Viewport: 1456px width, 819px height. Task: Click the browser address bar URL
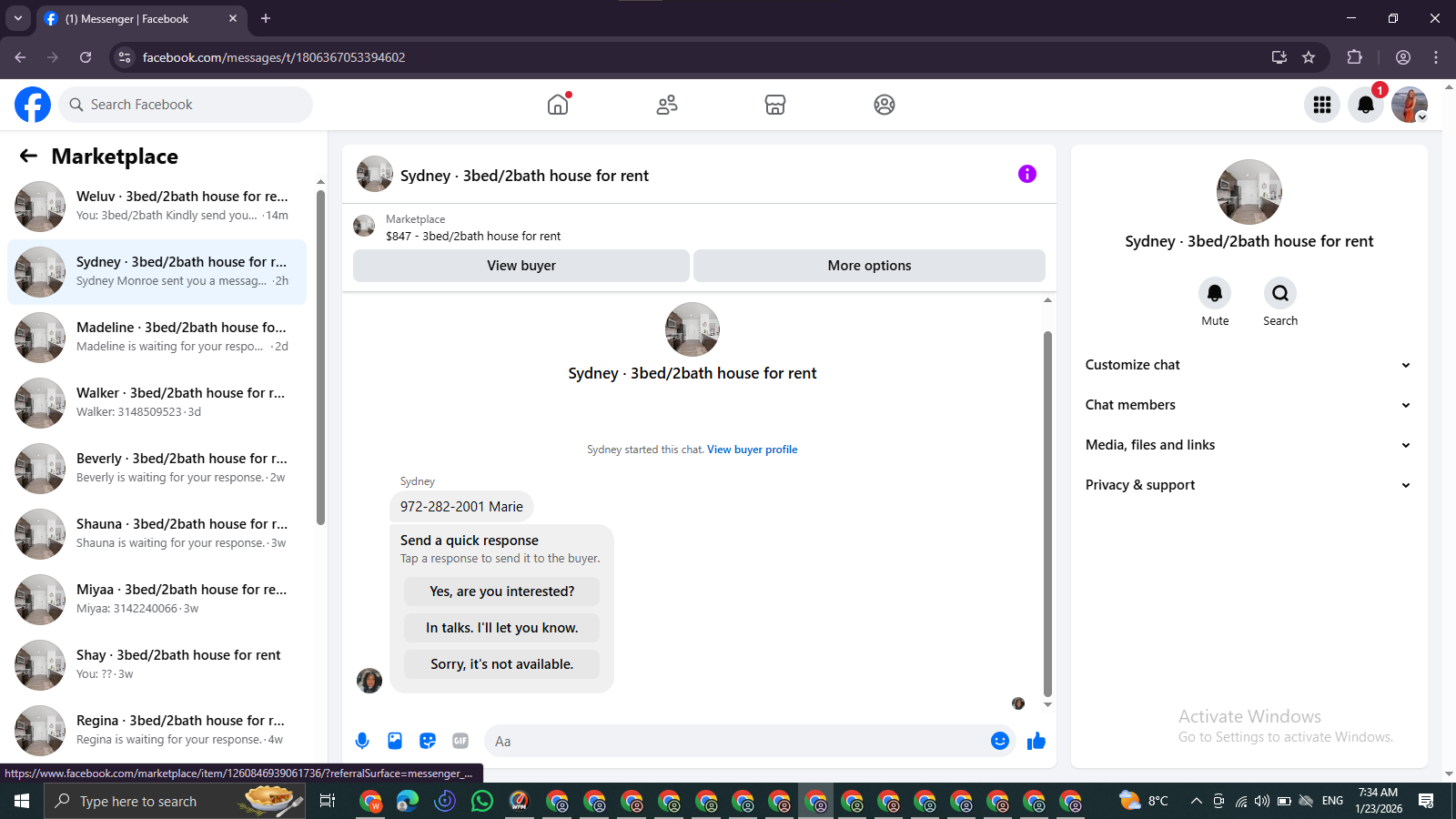click(274, 57)
